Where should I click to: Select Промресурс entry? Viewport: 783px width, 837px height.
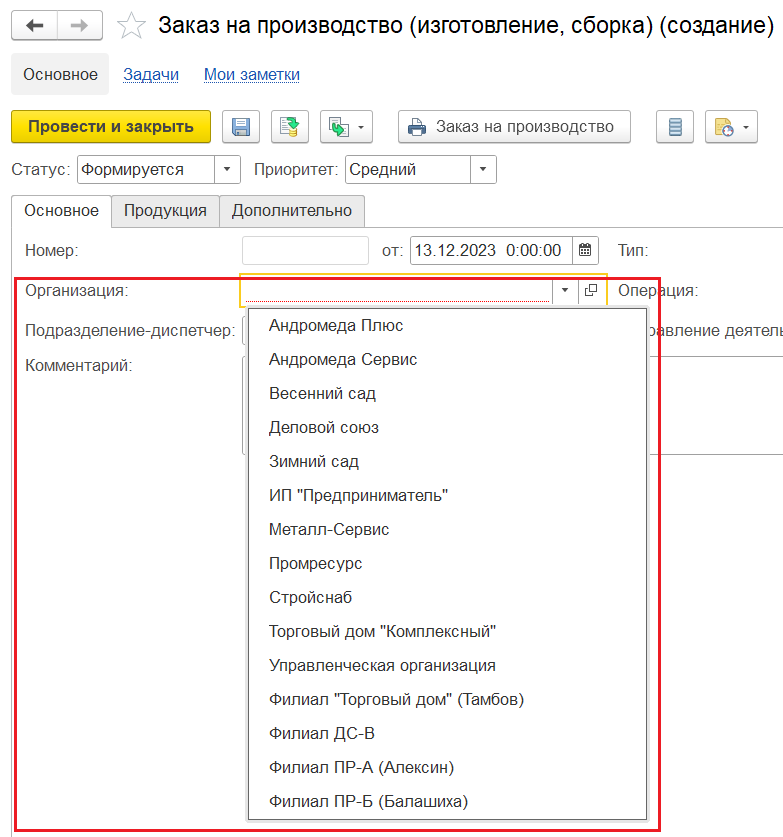(447, 564)
